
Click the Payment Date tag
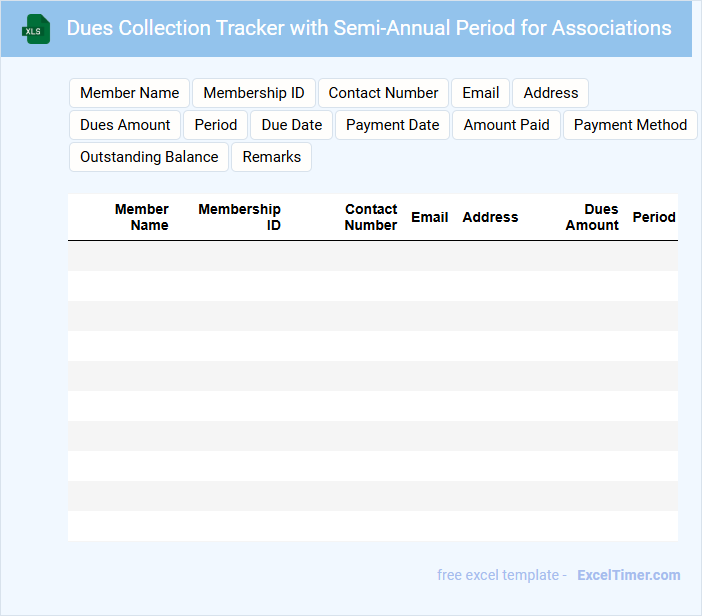coord(392,125)
